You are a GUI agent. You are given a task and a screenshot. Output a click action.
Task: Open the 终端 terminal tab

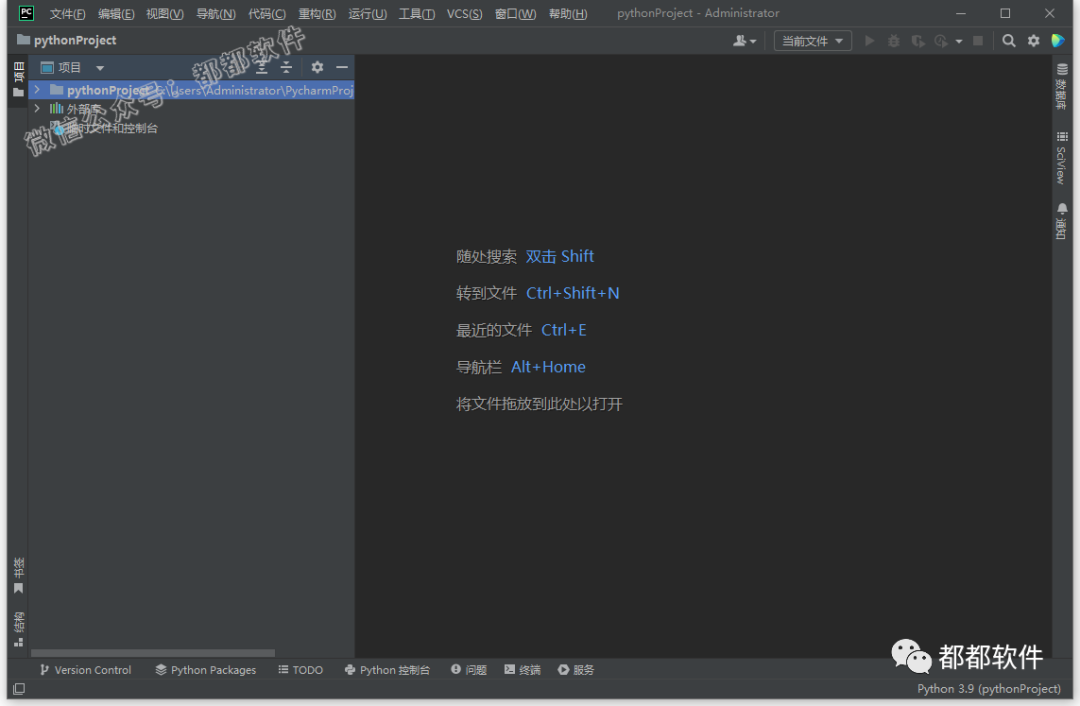point(522,669)
